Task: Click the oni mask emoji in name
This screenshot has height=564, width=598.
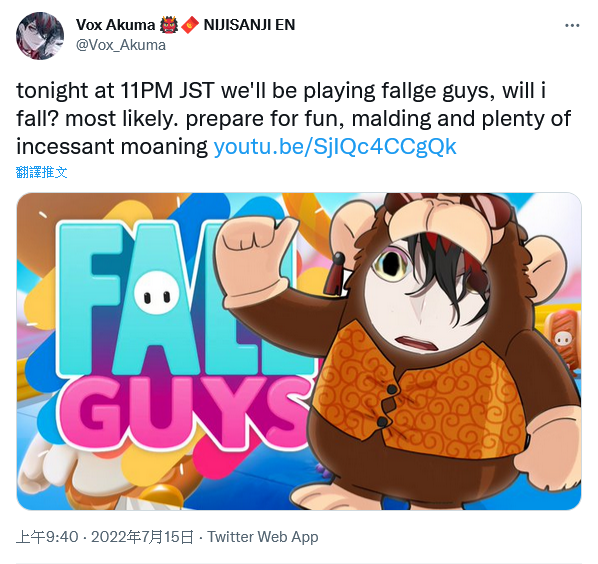Action: pyautogui.click(x=168, y=25)
